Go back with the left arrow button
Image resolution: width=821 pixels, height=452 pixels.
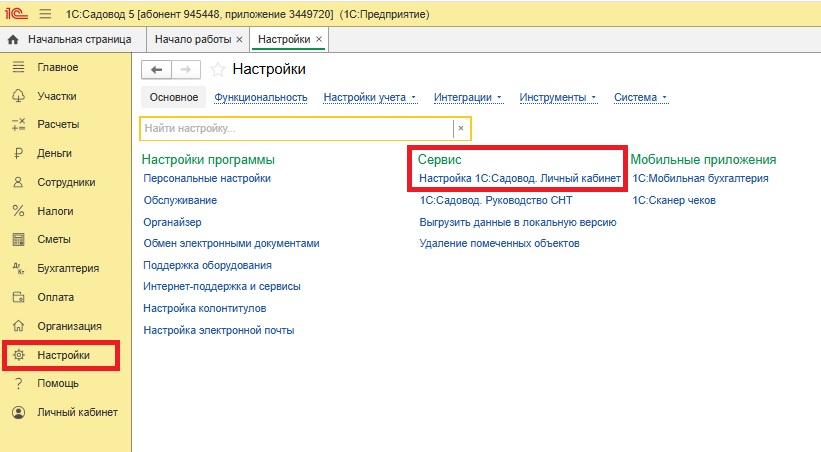point(156,69)
